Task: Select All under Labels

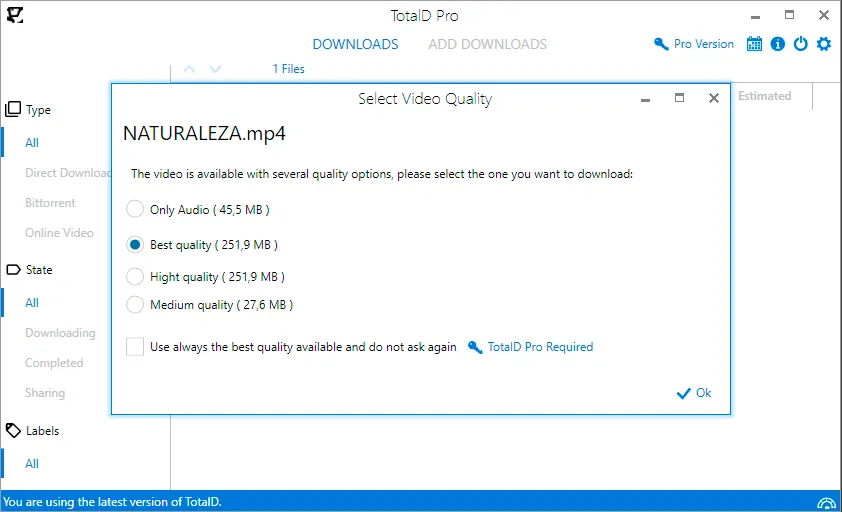Action: tap(32, 464)
